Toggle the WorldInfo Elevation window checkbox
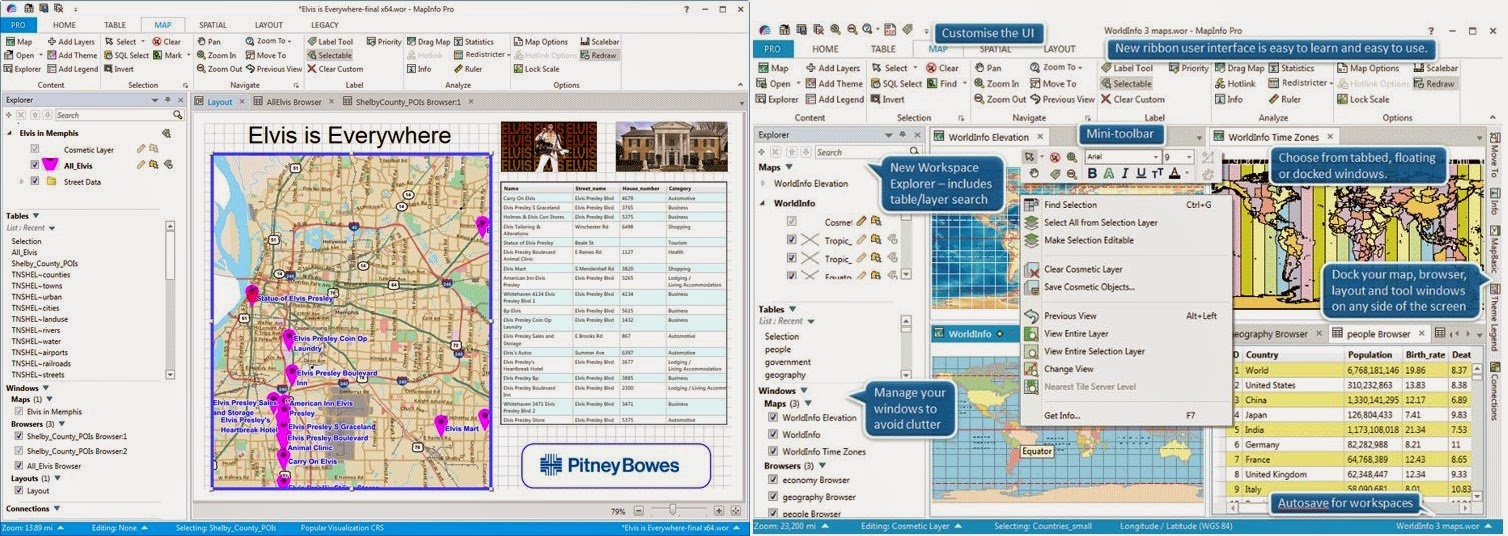 tap(772, 417)
